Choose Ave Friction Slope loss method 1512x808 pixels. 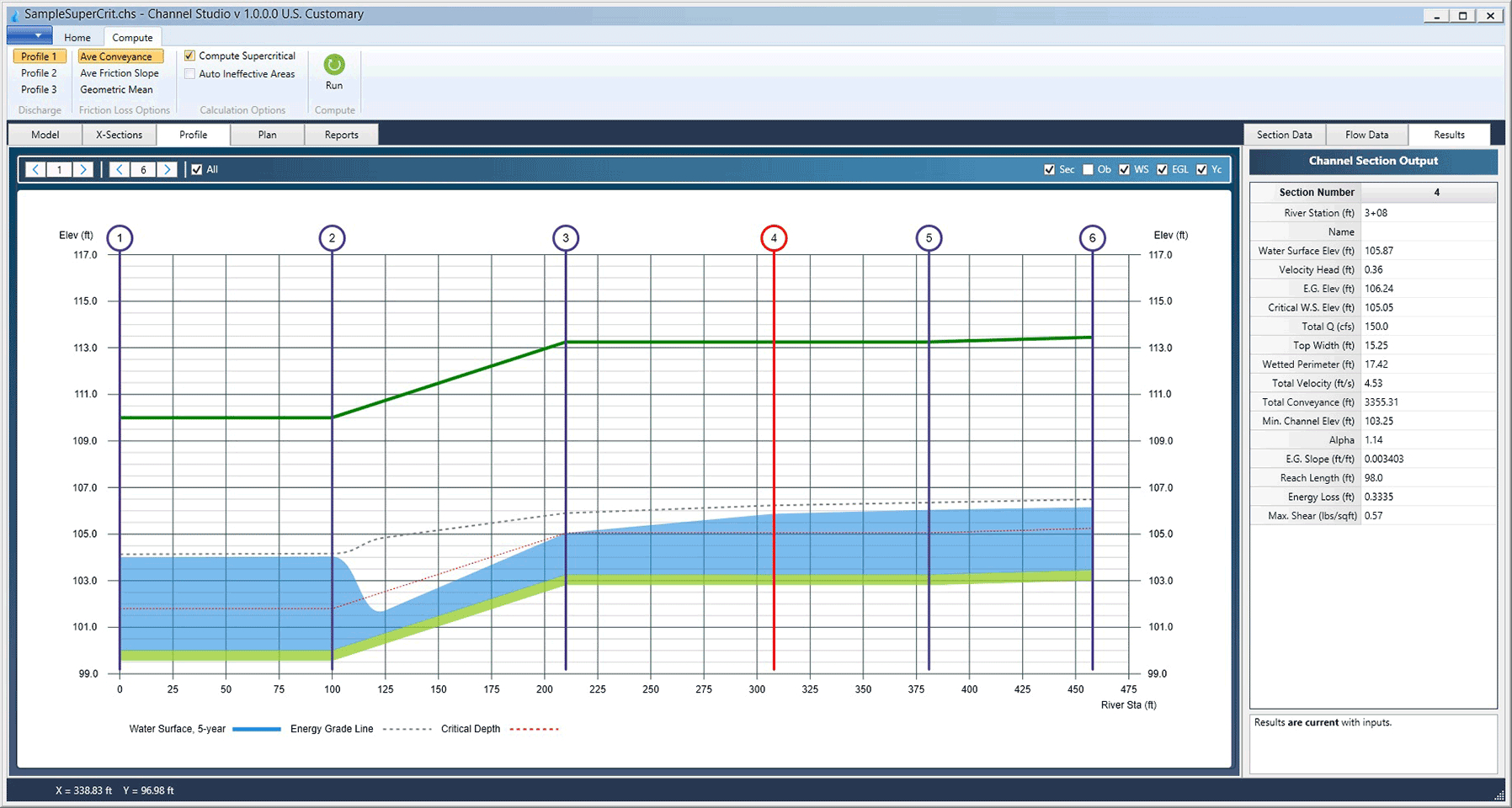click(120, 73)
